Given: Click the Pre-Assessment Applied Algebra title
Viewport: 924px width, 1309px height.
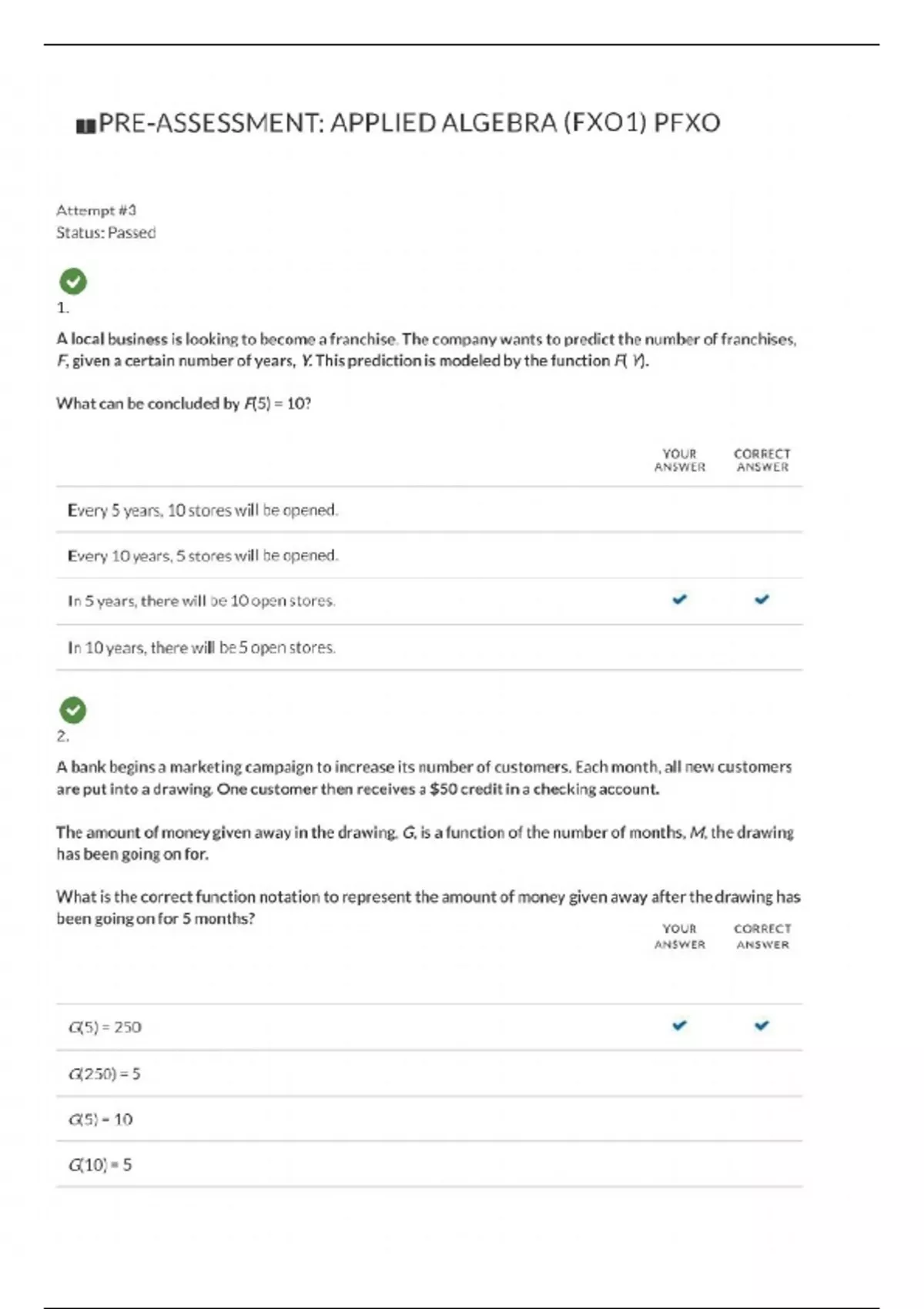Looking at the screenshot, I should point(409,123).
